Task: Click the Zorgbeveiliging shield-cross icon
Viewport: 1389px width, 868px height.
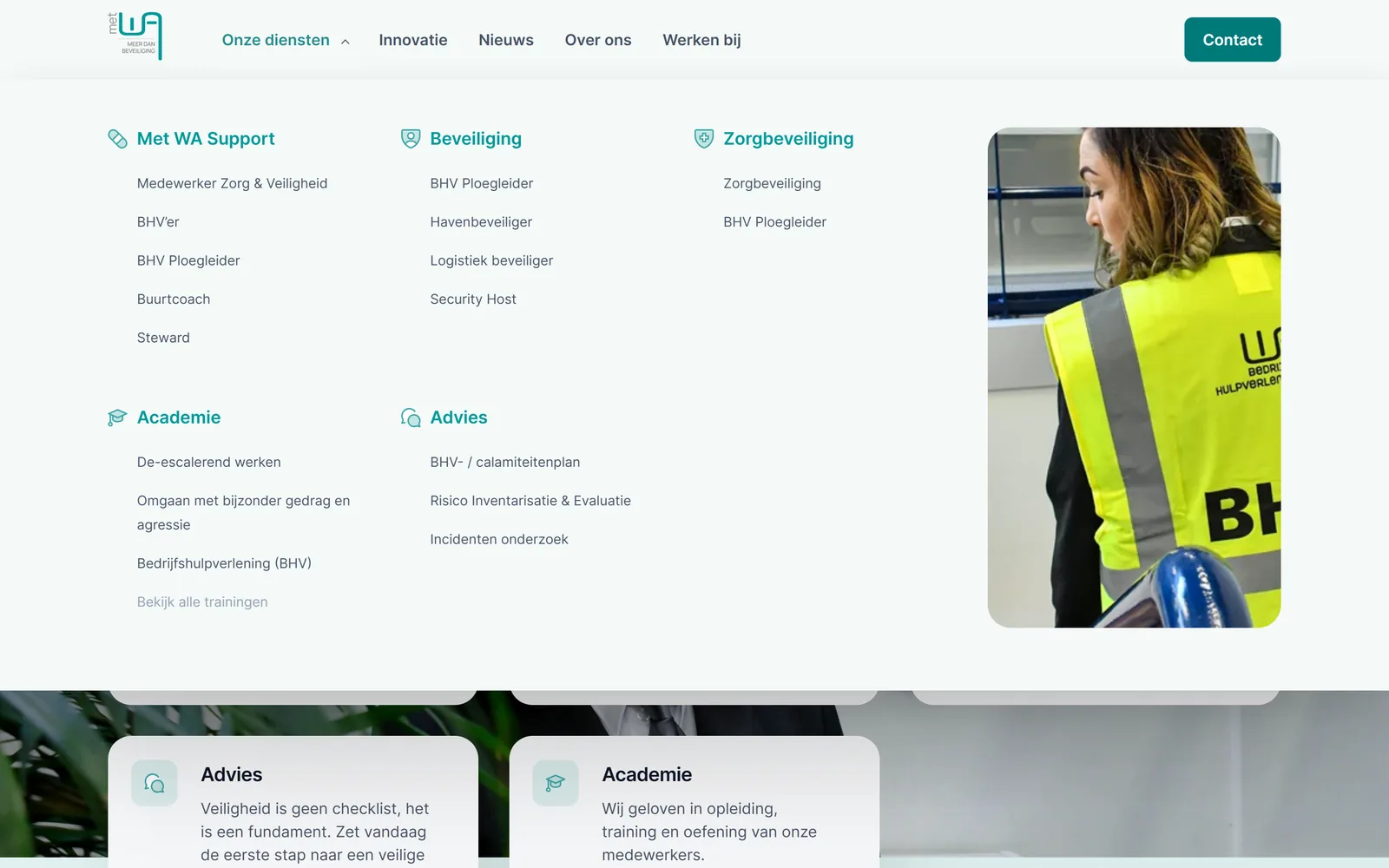Action: 704,139
